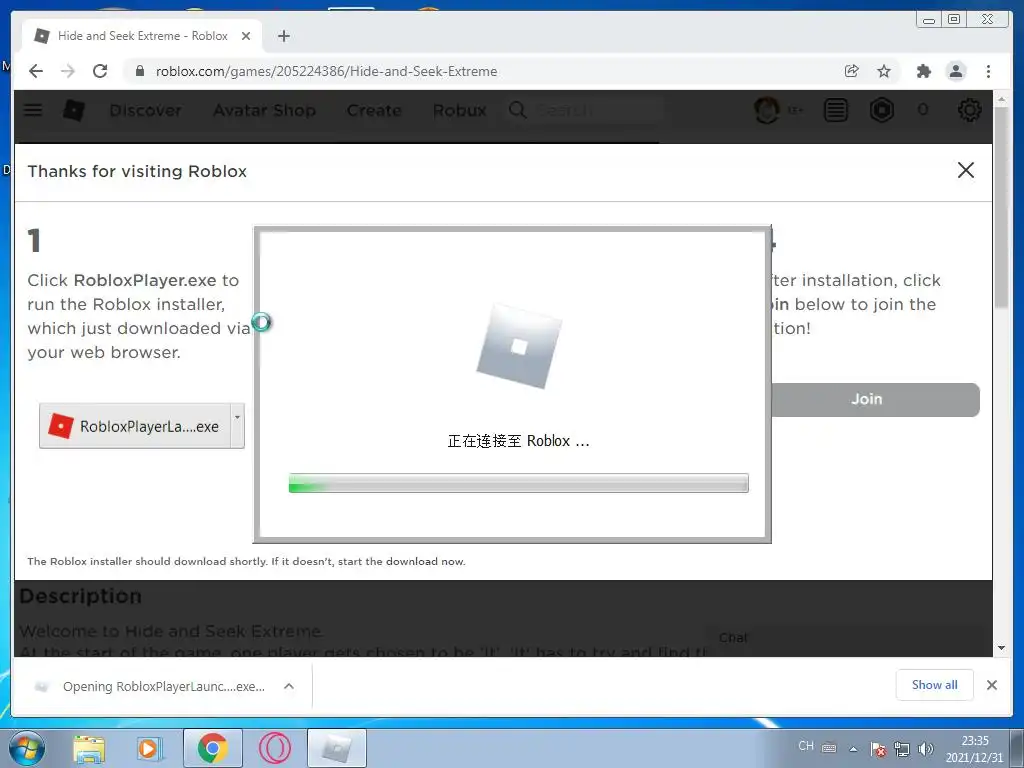This screenshot has height=768, width=1024.
Task: Open the taskbar clock showing 23:35
Action: pyautogui.click(x=974, y=748)
